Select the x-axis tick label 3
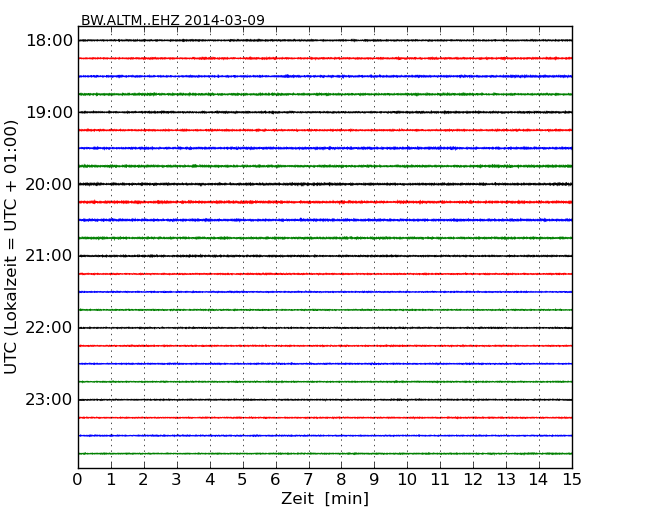The width and height of the screenshot is (650, 520). point(177,479)
